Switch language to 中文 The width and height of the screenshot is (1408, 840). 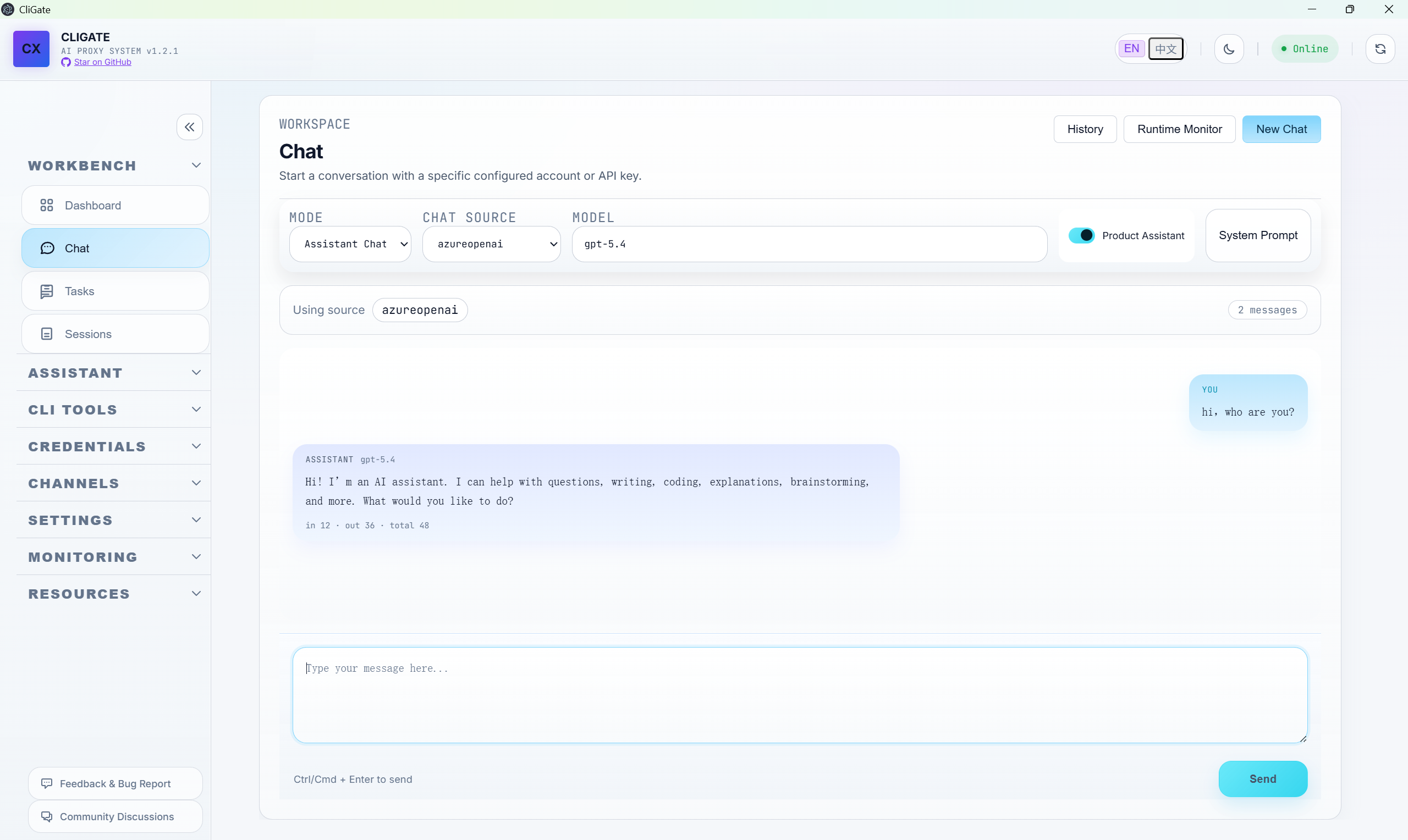point(1165,49)
